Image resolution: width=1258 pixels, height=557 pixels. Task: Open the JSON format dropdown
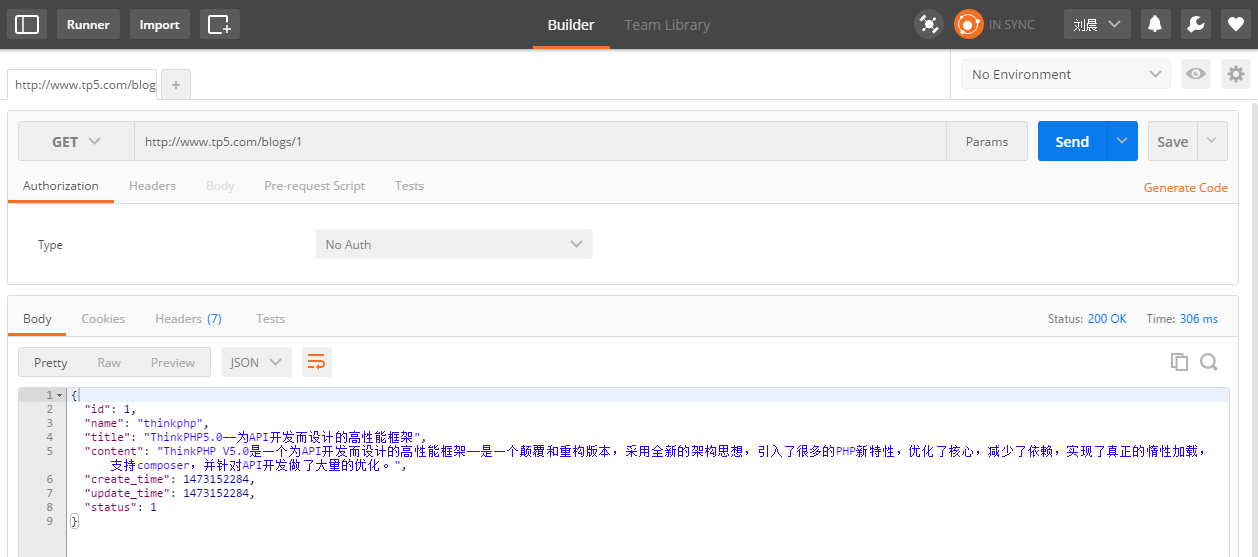click(256, 362)
